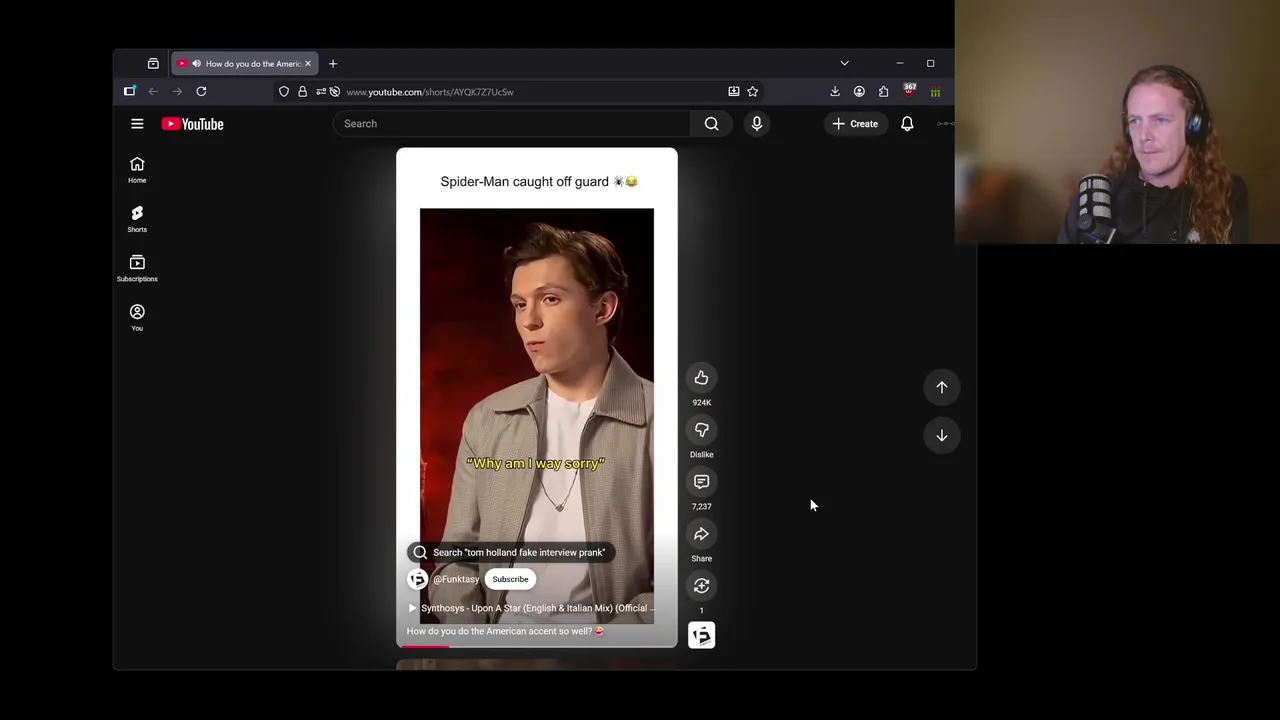Mute the tab with the speaker icon
Viewport: 1280px width, 720px height.
pyautogui.click(x=196, y=64)
